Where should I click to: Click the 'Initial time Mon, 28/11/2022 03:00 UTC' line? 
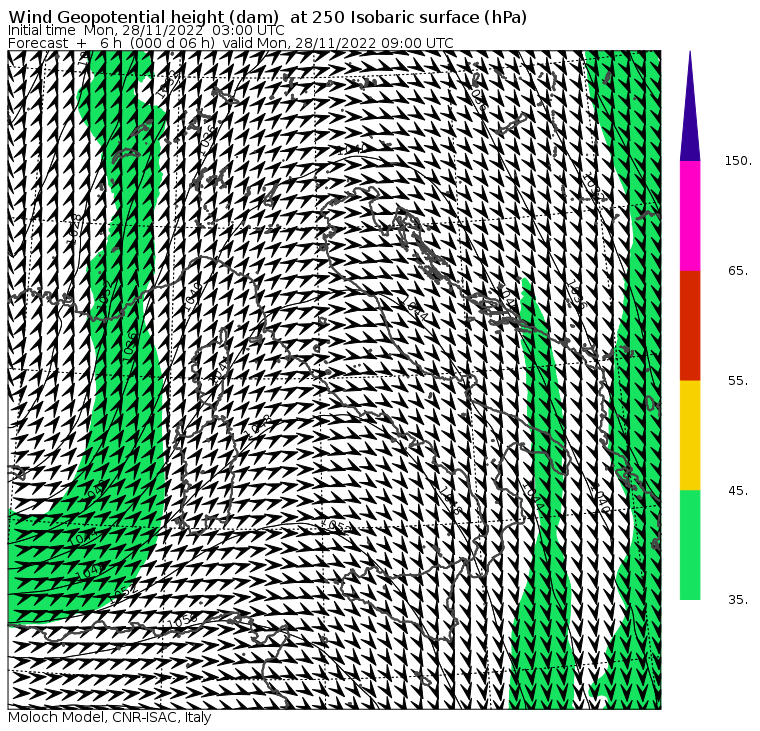146,30
